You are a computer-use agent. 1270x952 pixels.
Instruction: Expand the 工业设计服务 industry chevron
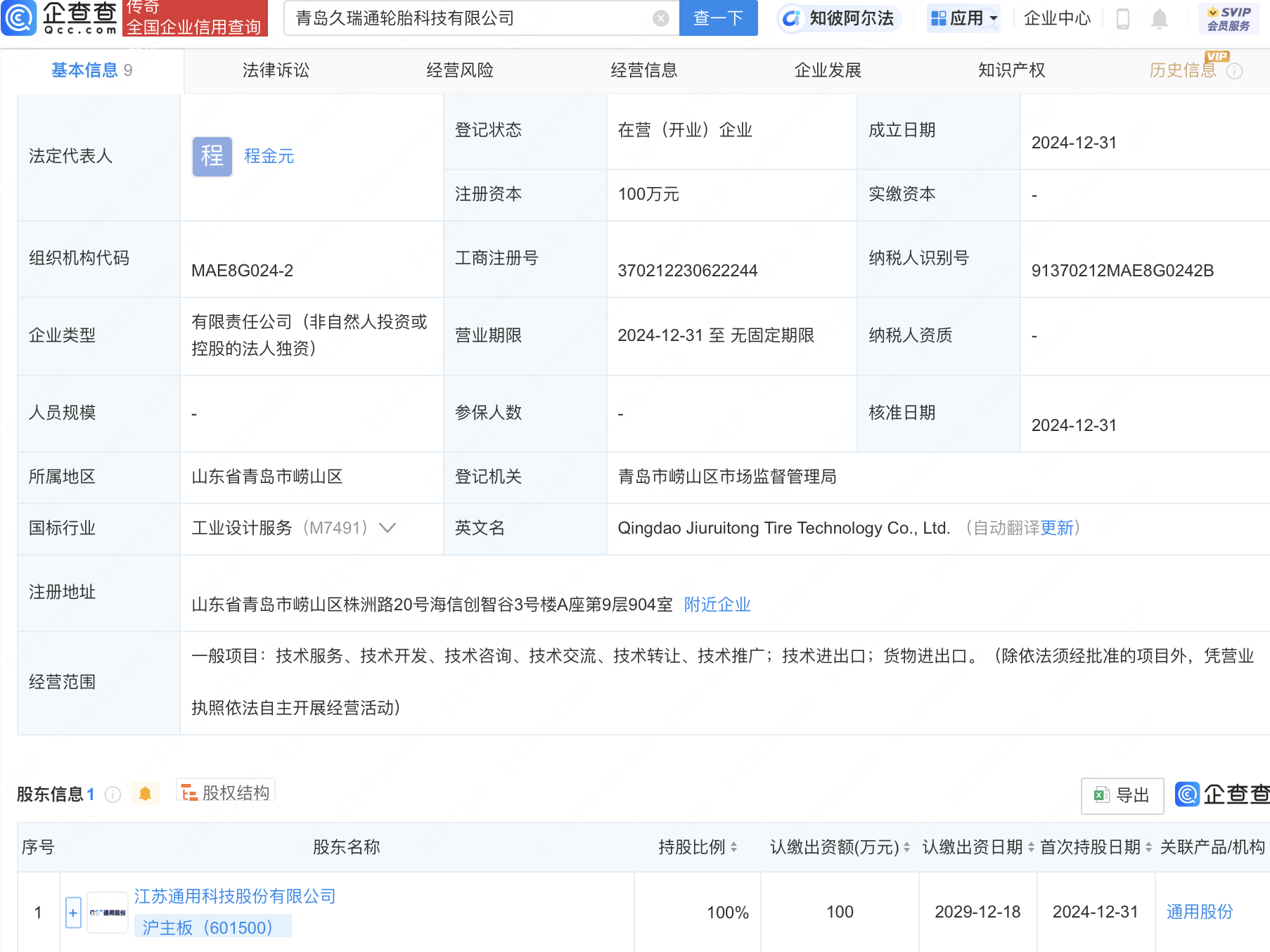(387, 528)
